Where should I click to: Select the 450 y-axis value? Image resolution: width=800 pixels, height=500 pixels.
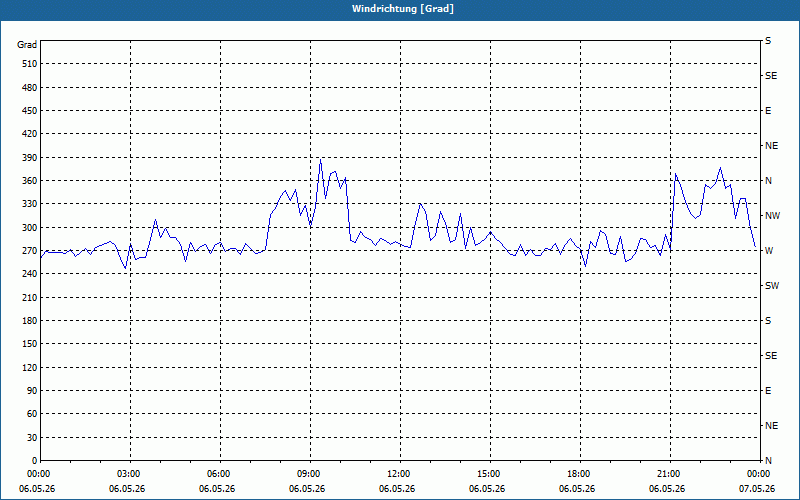click(29, 111)
